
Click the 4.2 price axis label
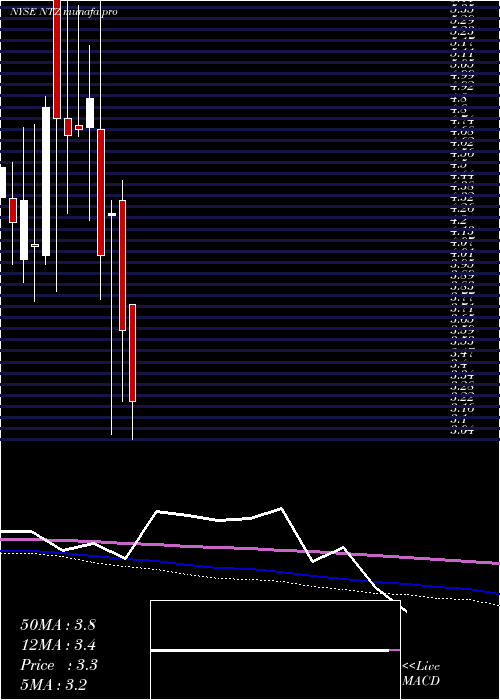[x=459, y=221]
